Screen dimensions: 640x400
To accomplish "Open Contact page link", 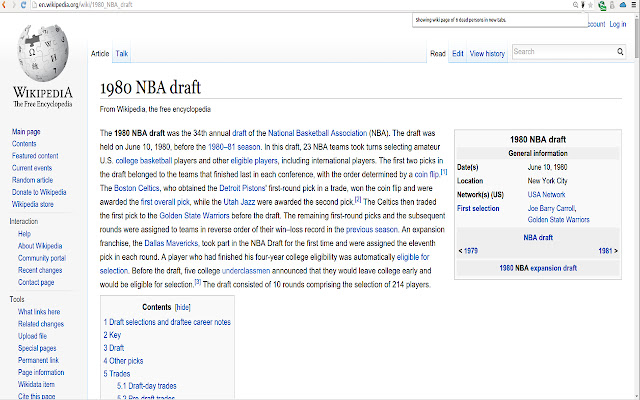I will 36,282.
